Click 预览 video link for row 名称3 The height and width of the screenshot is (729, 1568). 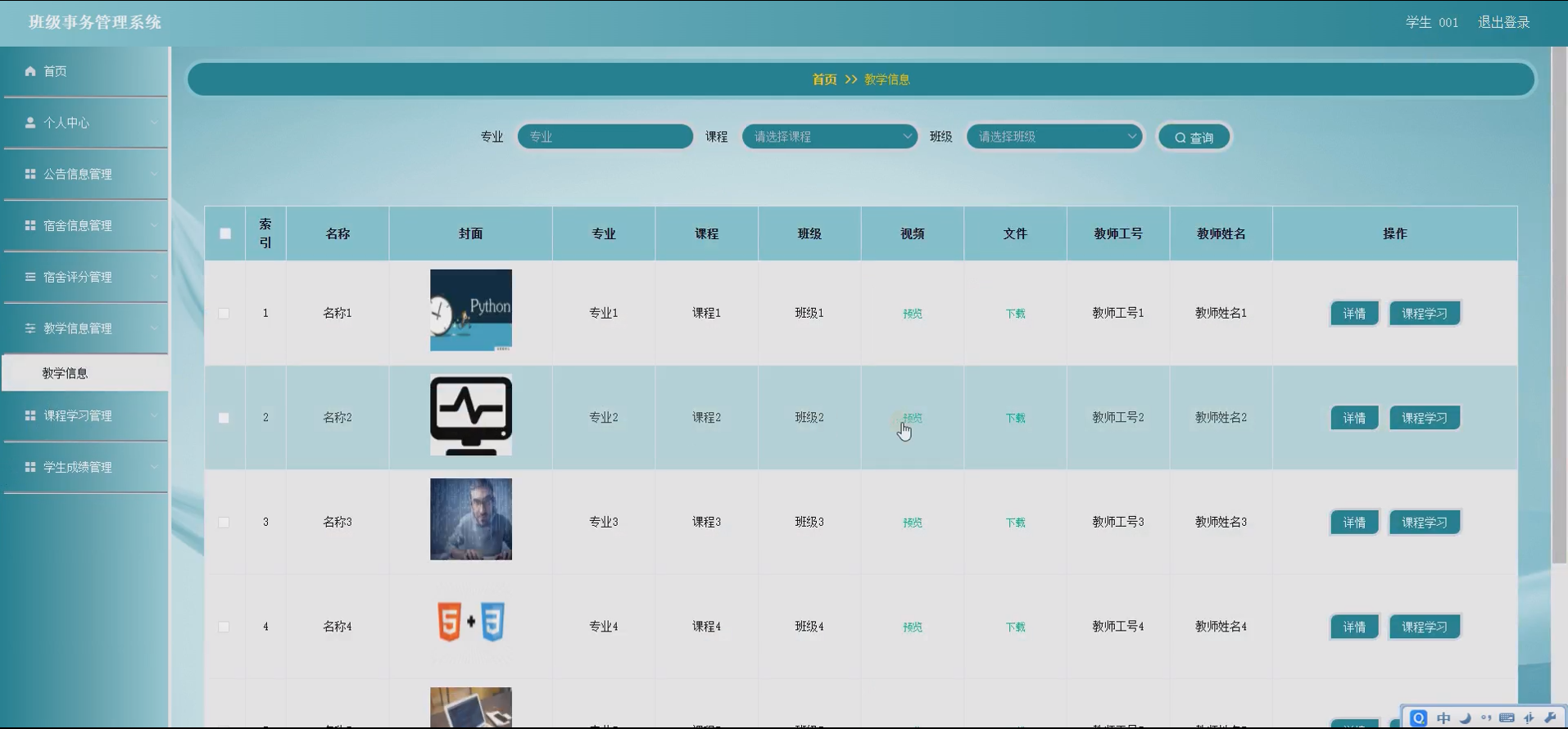[x=912, y=523]
